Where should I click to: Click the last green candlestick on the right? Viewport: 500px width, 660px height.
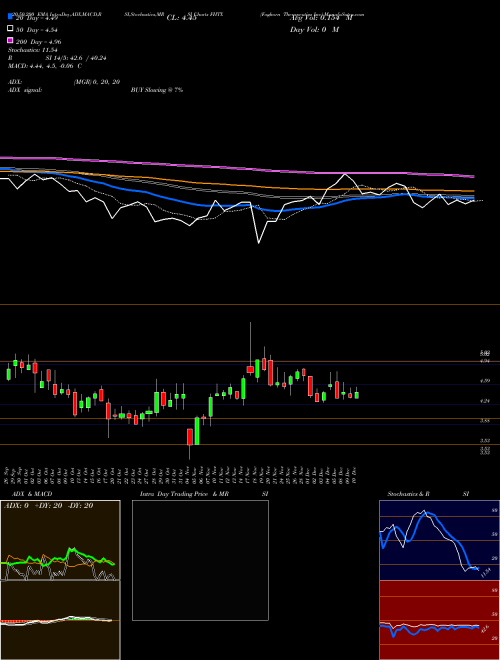pos(357,395)
